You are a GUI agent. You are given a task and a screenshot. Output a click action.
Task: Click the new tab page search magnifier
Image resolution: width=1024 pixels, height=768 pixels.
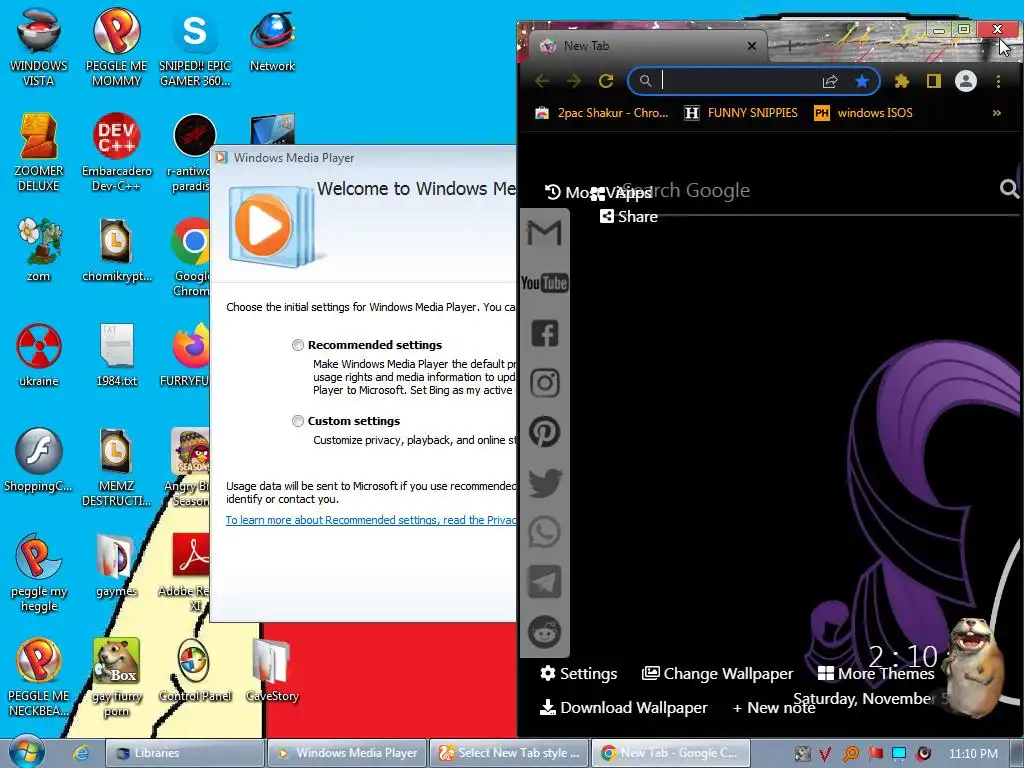click(1010, 189)
